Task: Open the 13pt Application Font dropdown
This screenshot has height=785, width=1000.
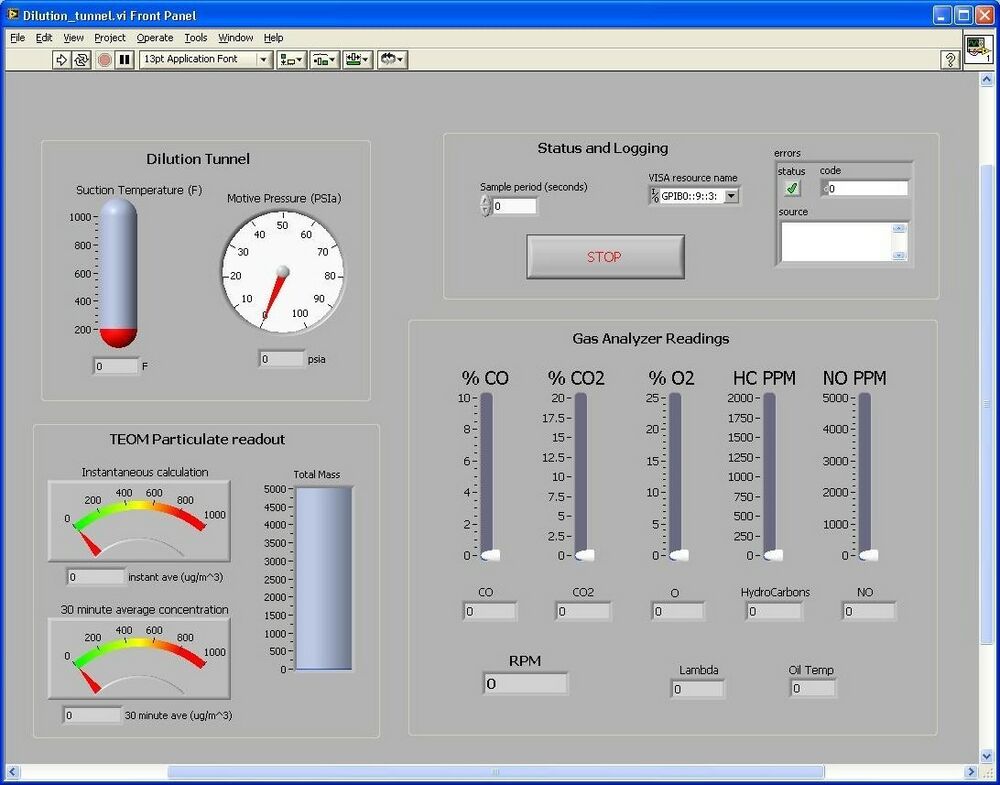Action: pyautogui.click(x=263, y=59)
